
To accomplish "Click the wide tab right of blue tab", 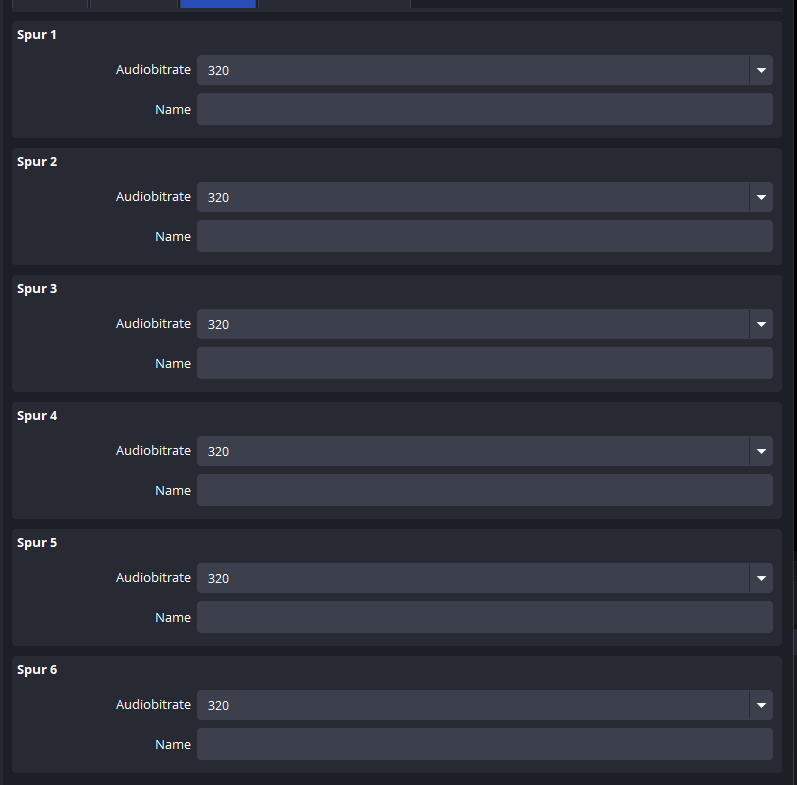I will (x=334, y=4).
